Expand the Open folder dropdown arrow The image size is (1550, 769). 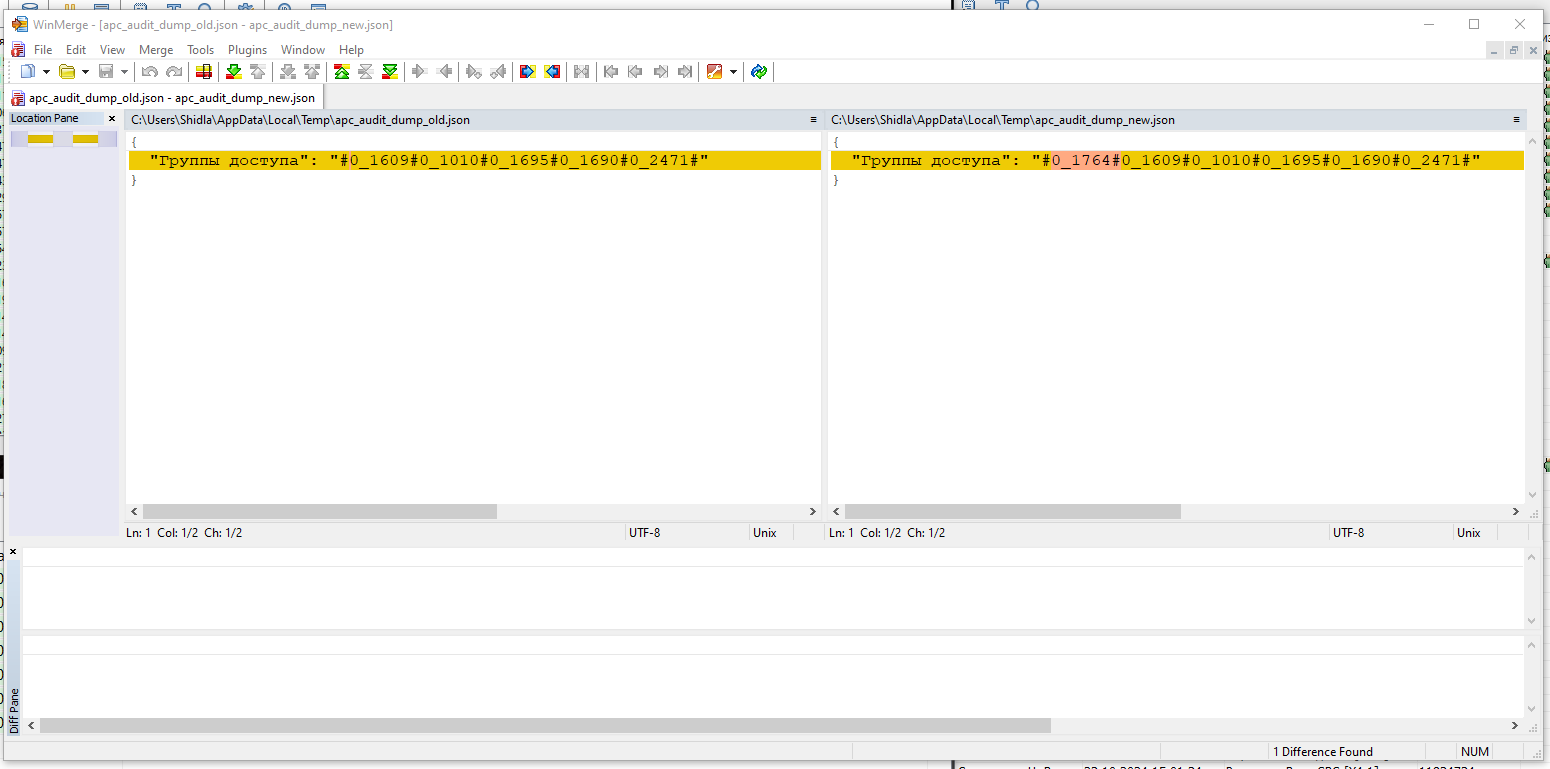click(85, 72)
